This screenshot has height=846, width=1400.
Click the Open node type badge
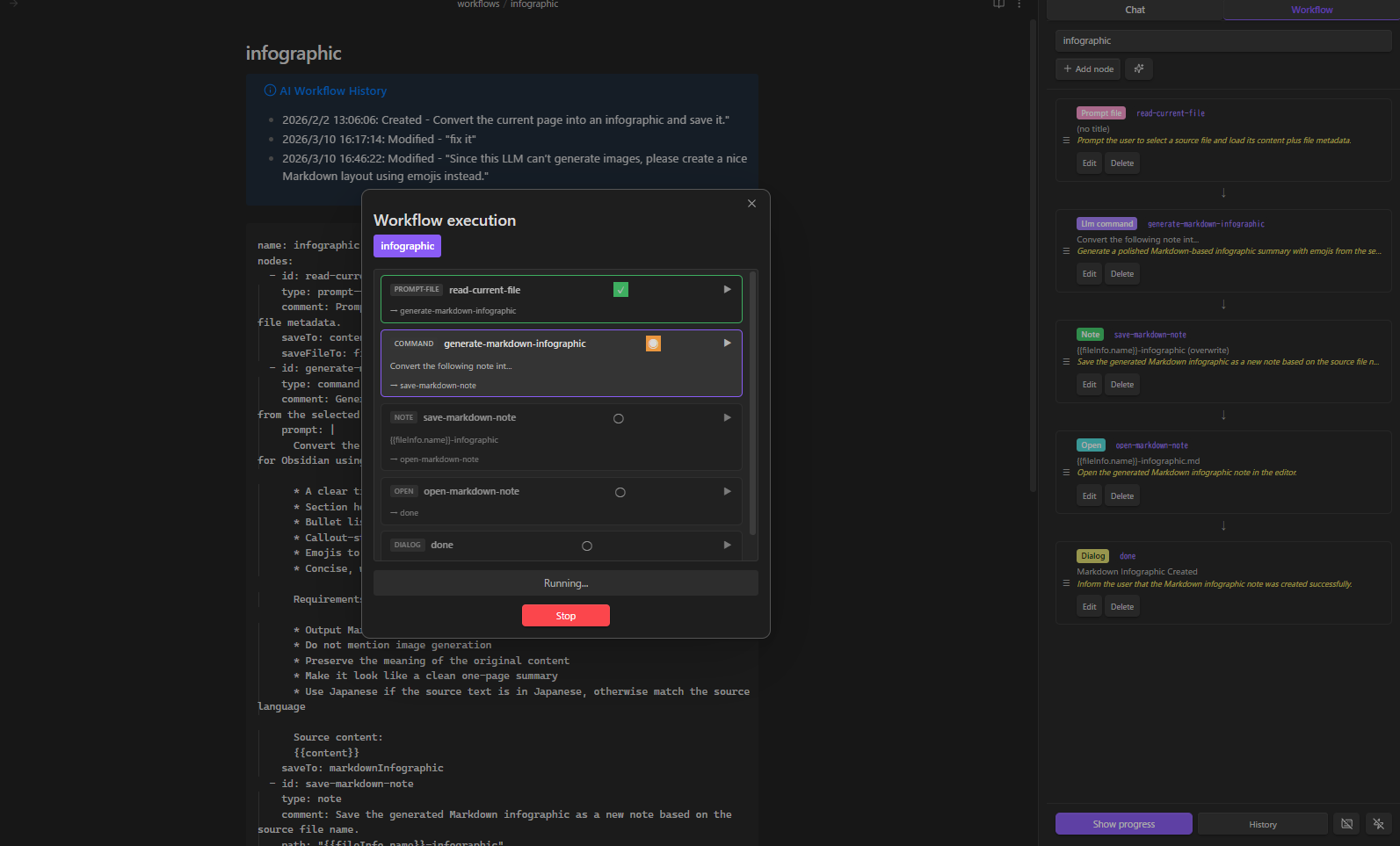tap(1091, 445)
